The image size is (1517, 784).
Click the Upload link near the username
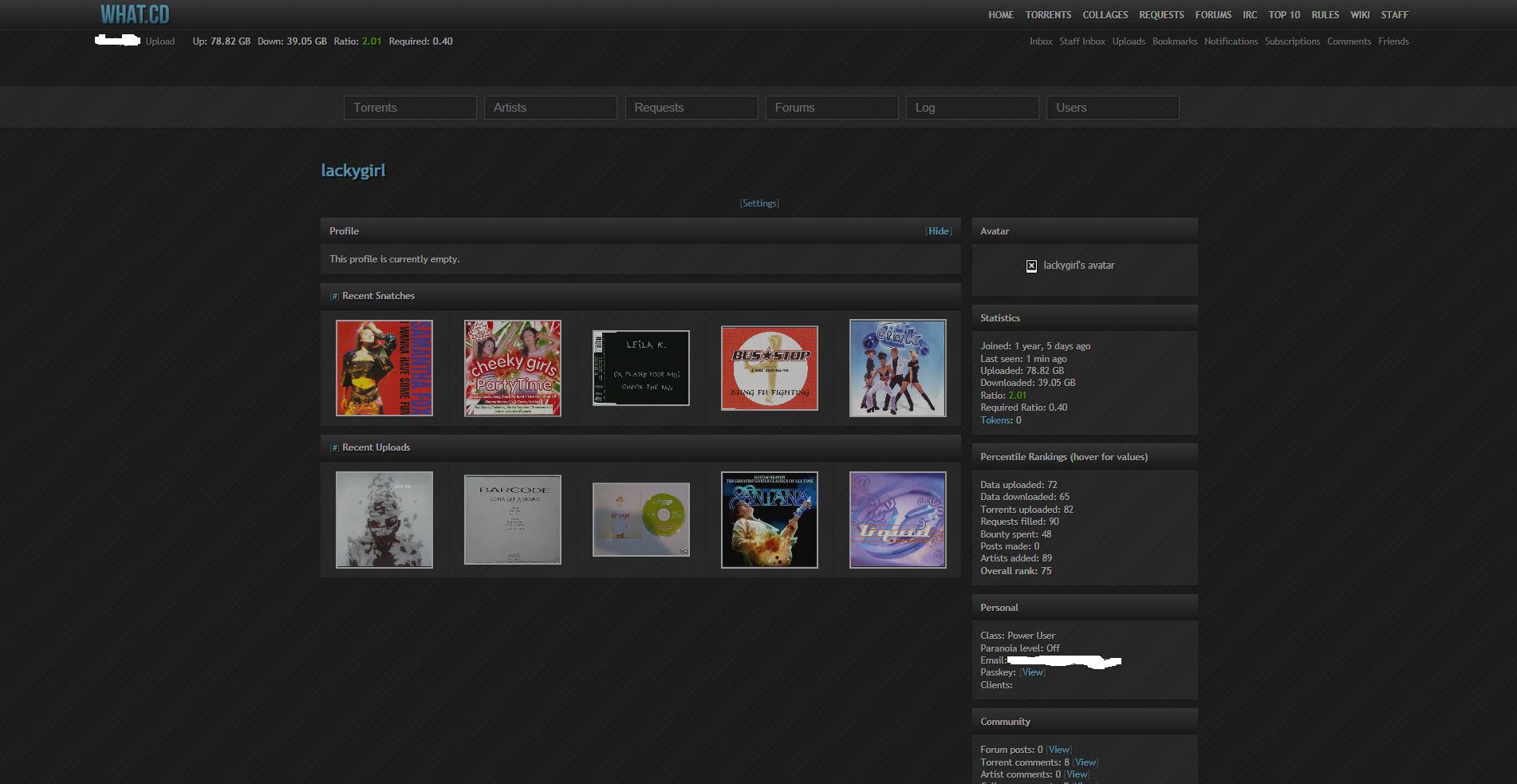pos(160,41)
